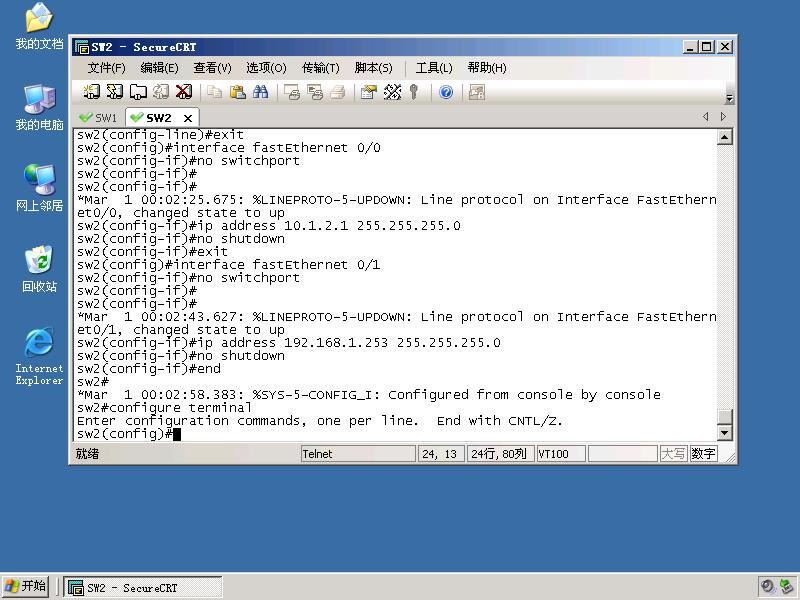Viewport: 800px width, 600px height.
Task: Select the 回收站 recycle bin icon
Action: tap(39, 269)
